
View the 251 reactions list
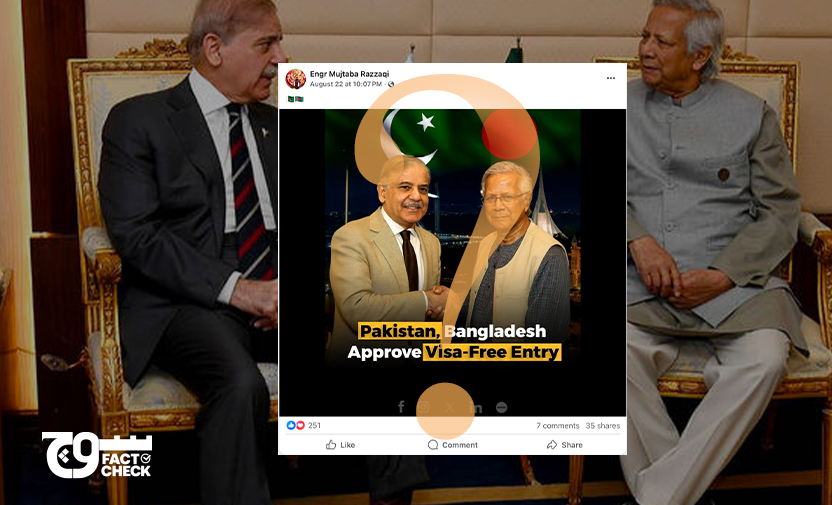[314, 425]
